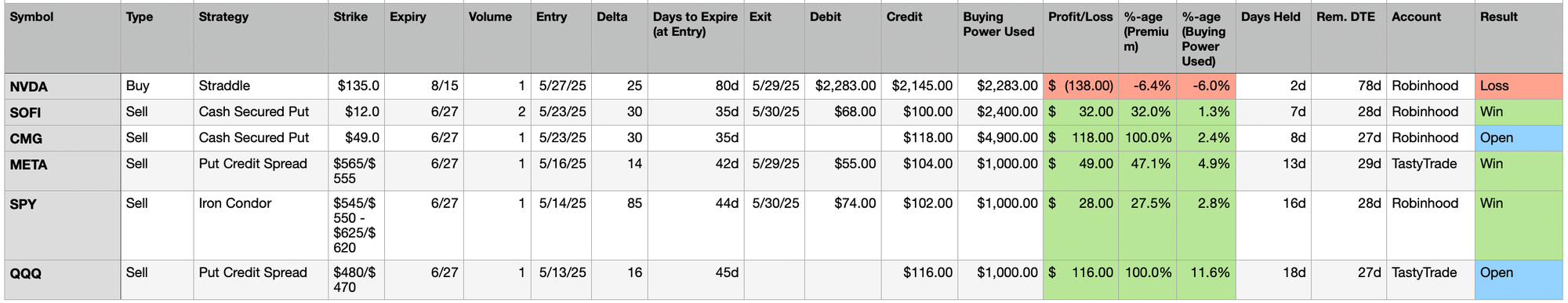Screen dimensions: 1568x303
Task: Select CMG's $4,900.00 buying power cell
Action: coord(1000,138)
